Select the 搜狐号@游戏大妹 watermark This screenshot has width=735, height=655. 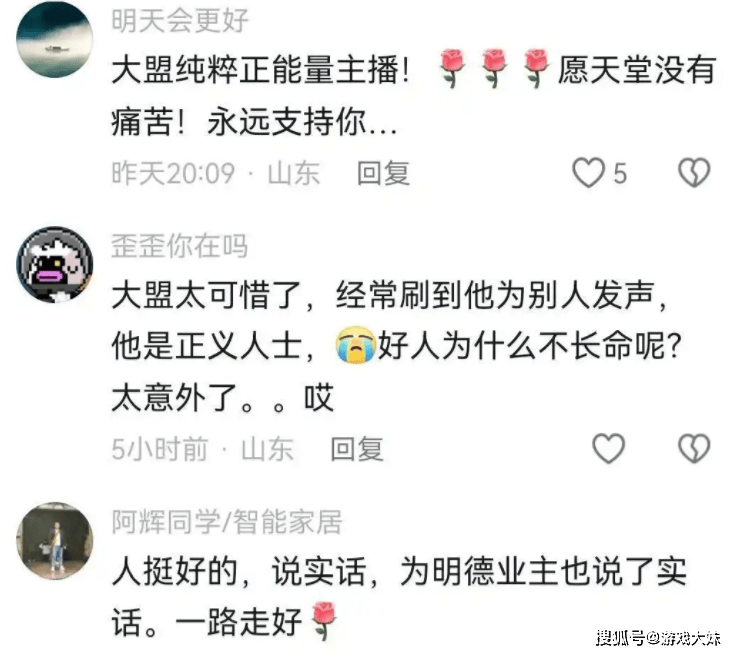[658, 638]
